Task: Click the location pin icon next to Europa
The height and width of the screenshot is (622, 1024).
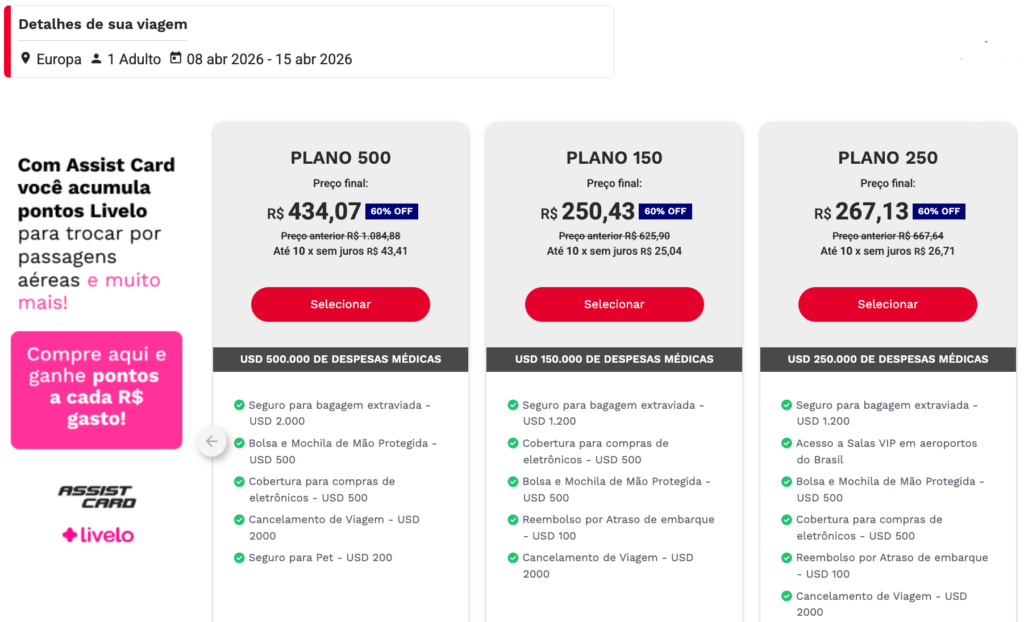Action: [x=26, y=59]
